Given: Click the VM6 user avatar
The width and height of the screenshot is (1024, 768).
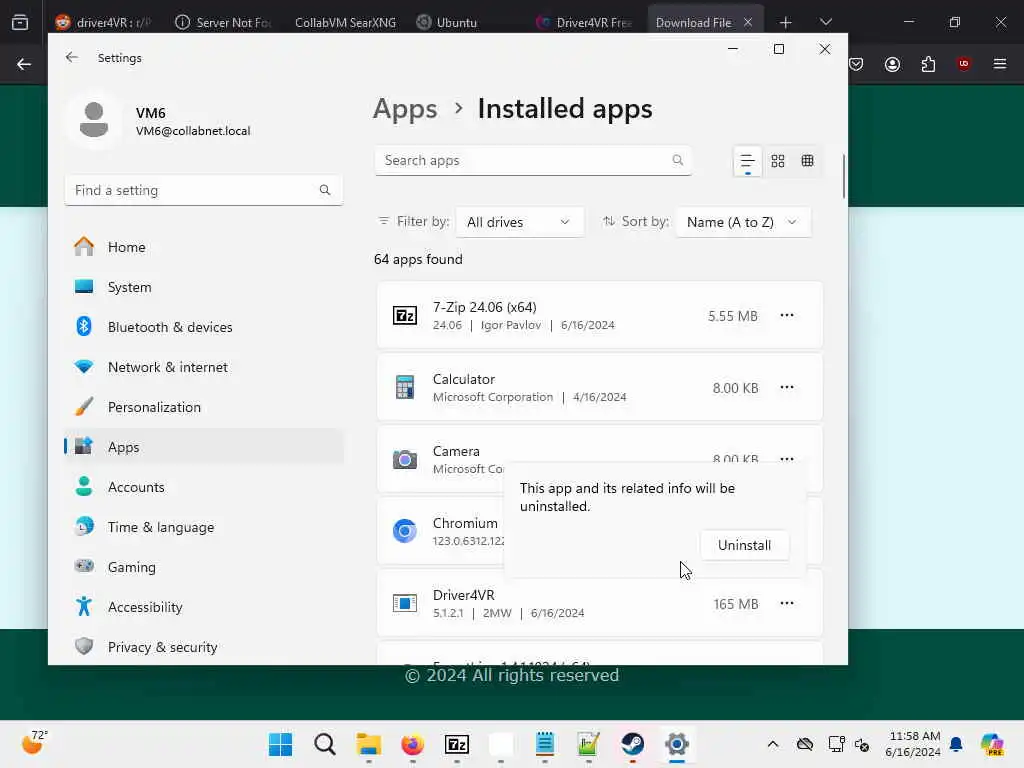Looking at the screenshot, I should (x=94, y=120).
